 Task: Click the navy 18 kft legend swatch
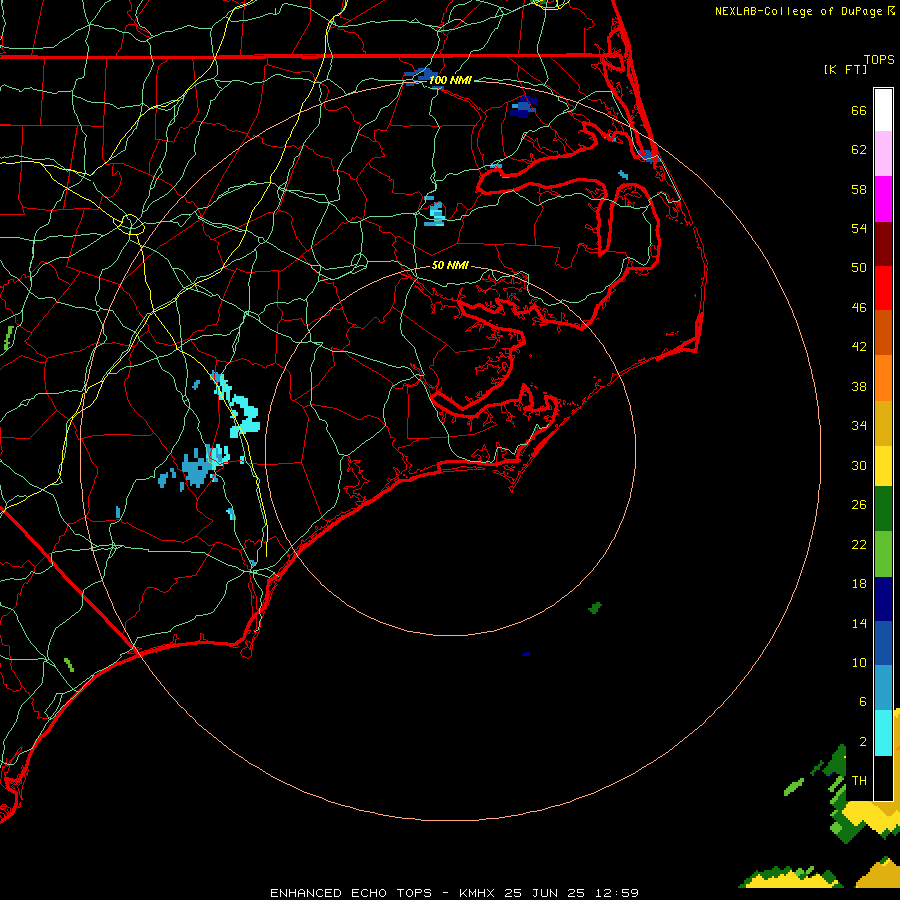click(883, 599)
